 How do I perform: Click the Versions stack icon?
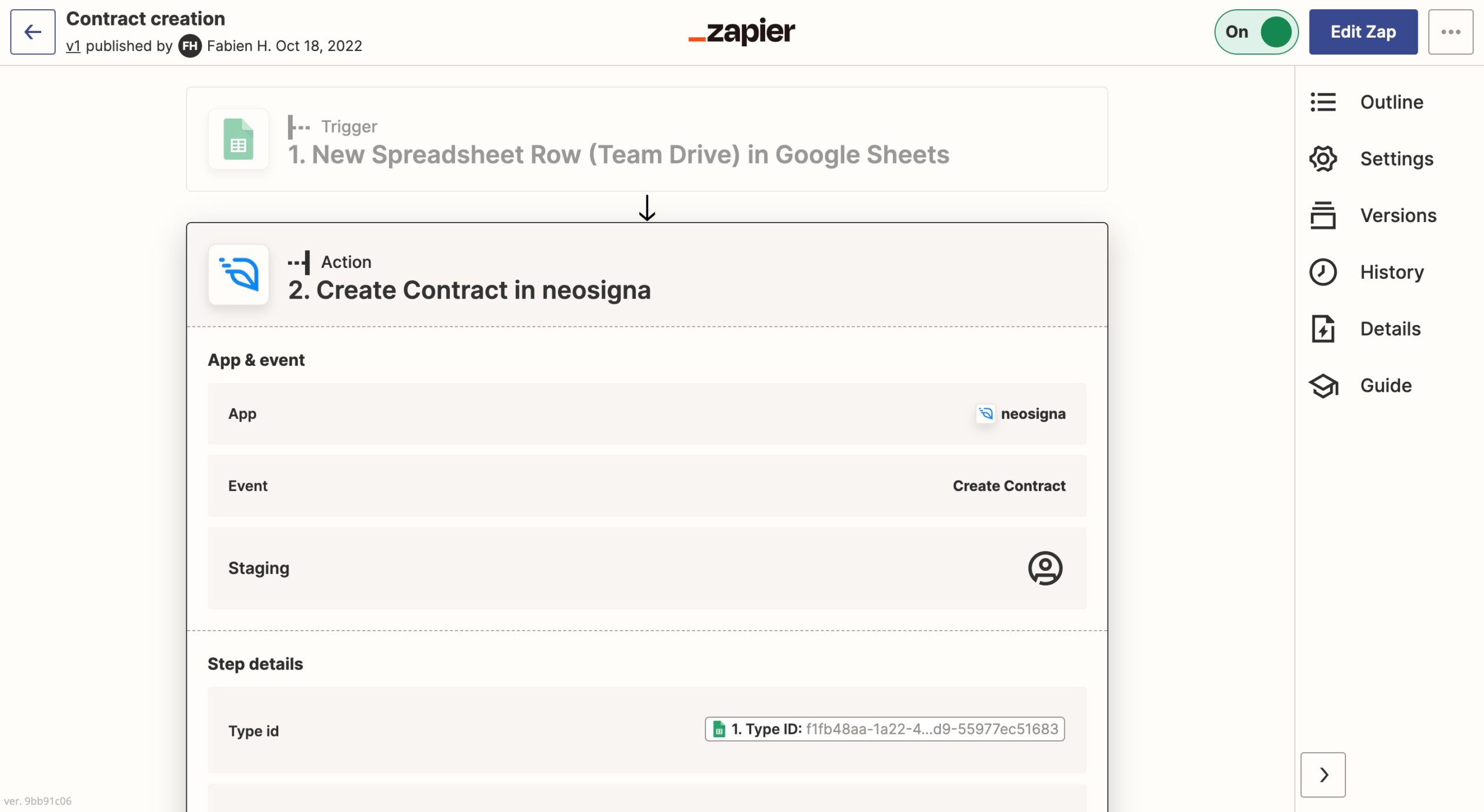coord(1323,216)
